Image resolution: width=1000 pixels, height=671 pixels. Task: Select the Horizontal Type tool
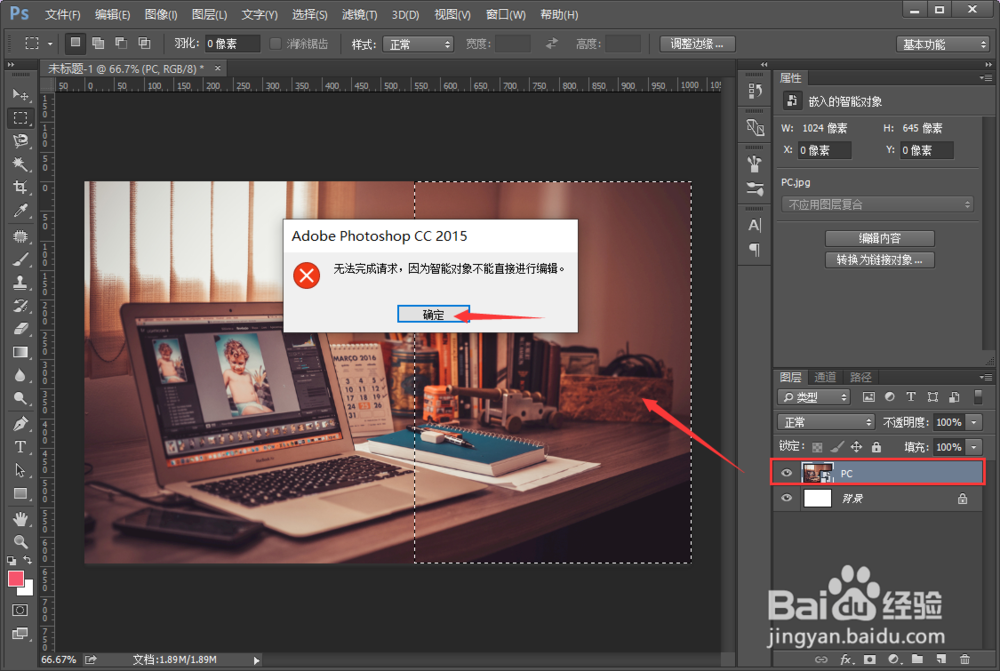(20, 446)
